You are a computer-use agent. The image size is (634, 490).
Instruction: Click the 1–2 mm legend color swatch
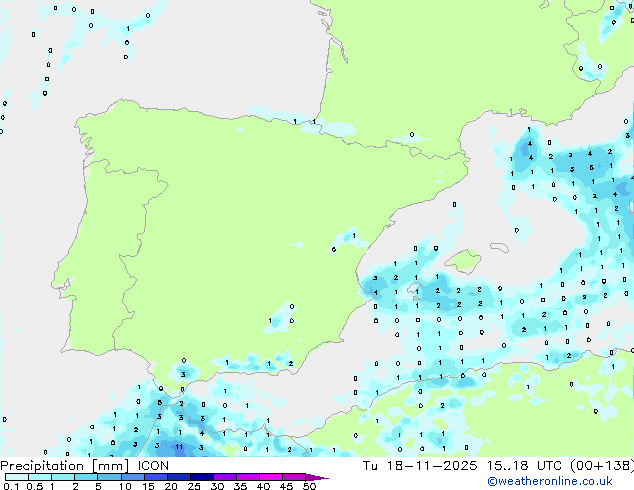[x=63, y=477]
